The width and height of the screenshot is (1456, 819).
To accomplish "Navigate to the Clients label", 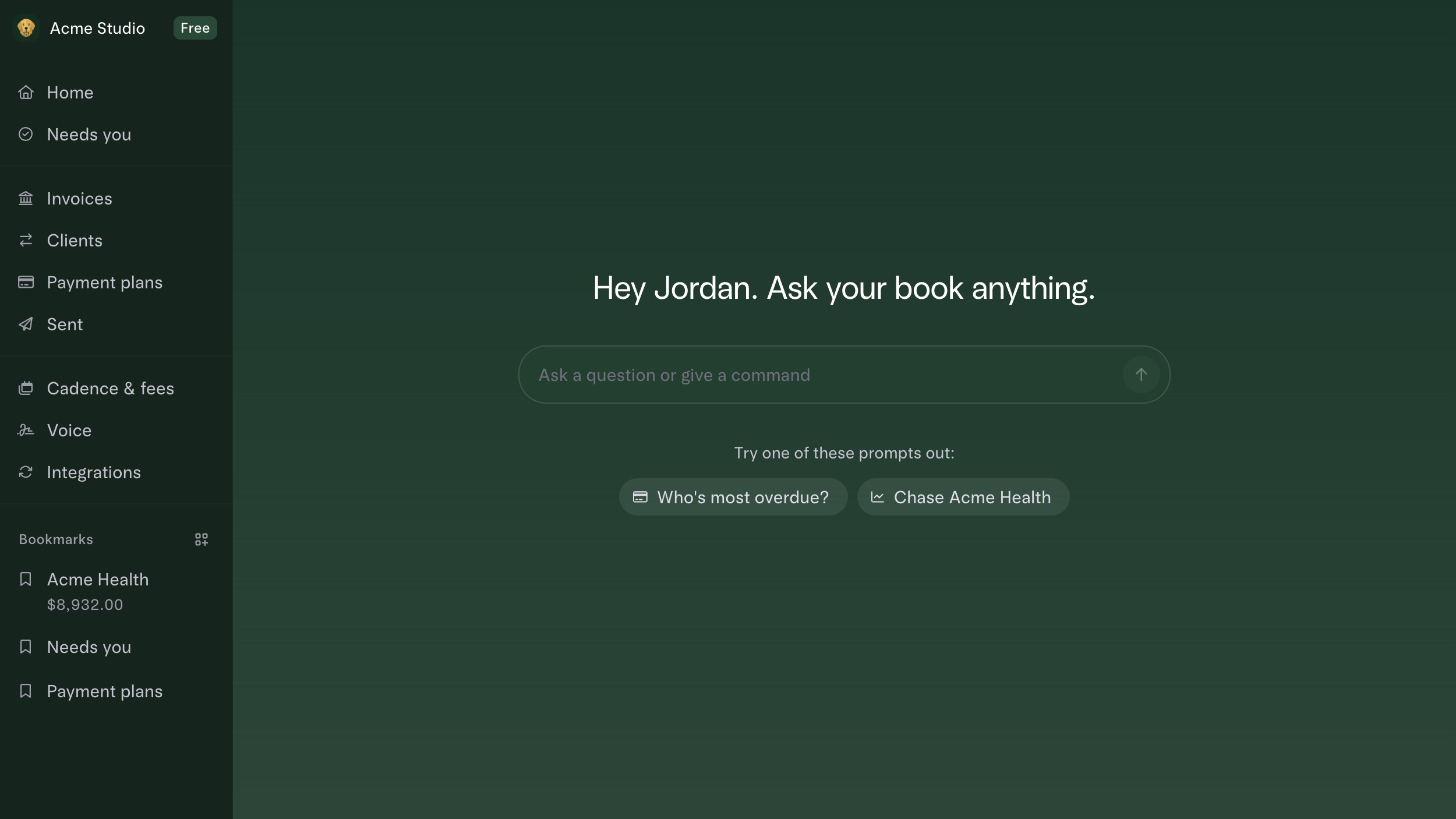I will [x=75, y=241].
